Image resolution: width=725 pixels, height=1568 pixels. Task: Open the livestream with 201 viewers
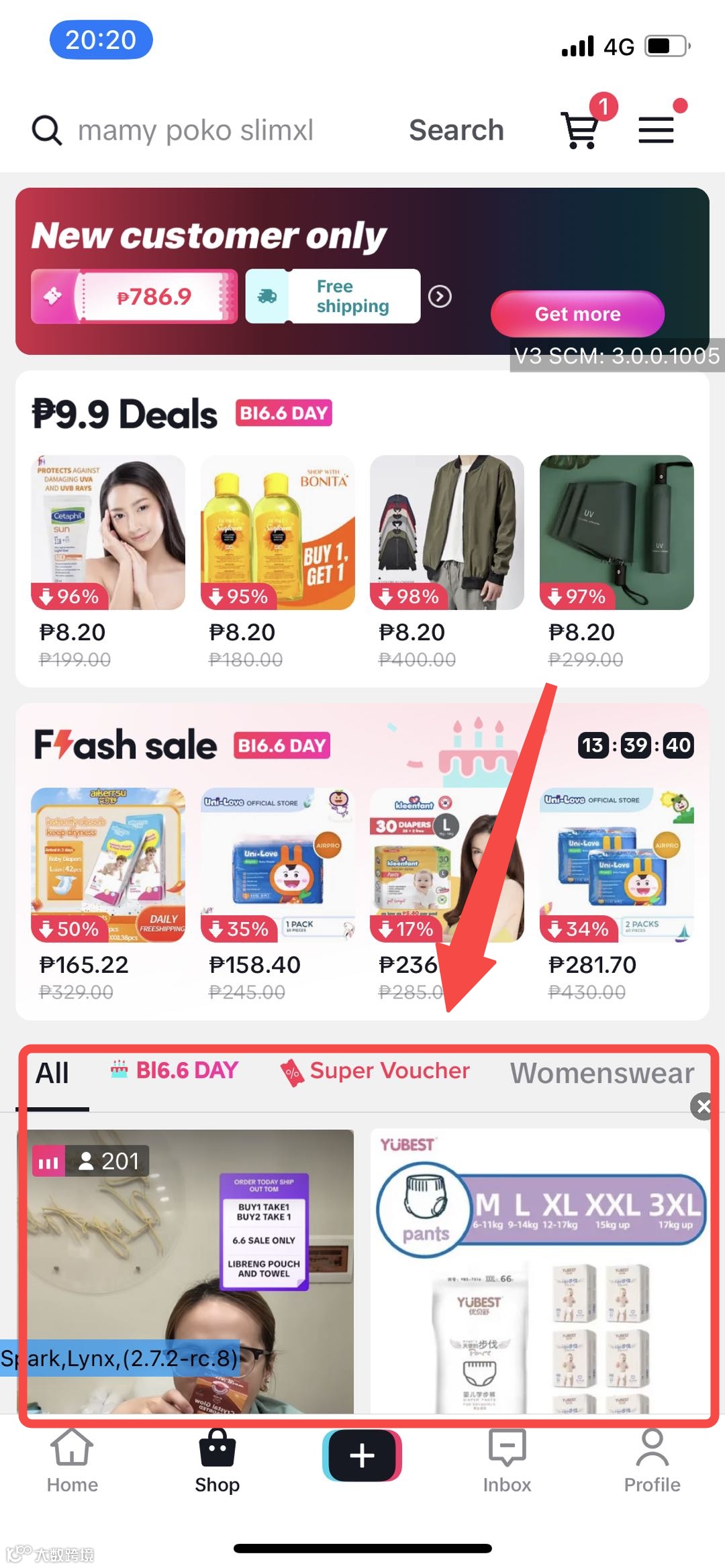pyautogui.click(x=185, y=1271)
